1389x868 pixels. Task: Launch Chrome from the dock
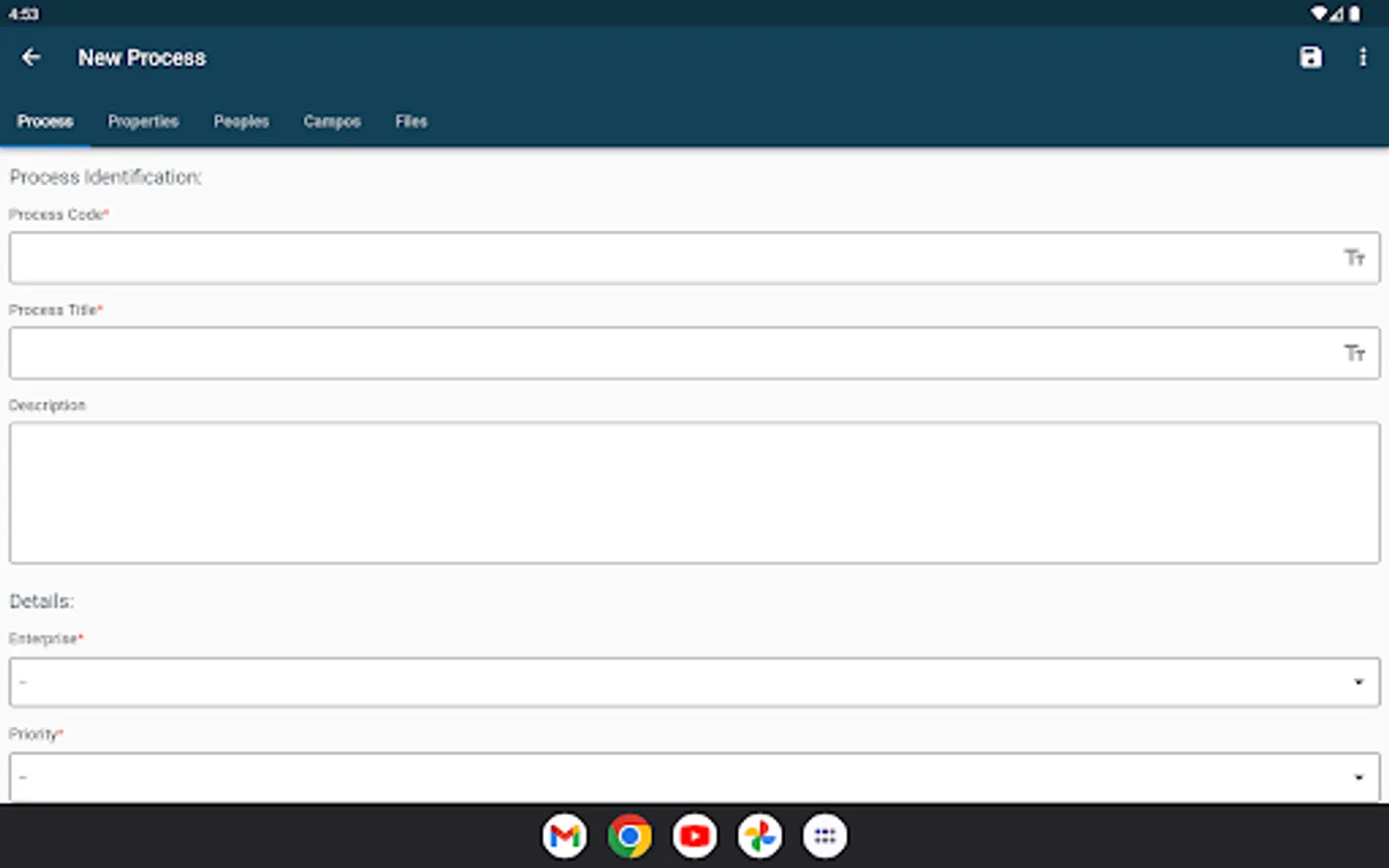click(629, 835)
